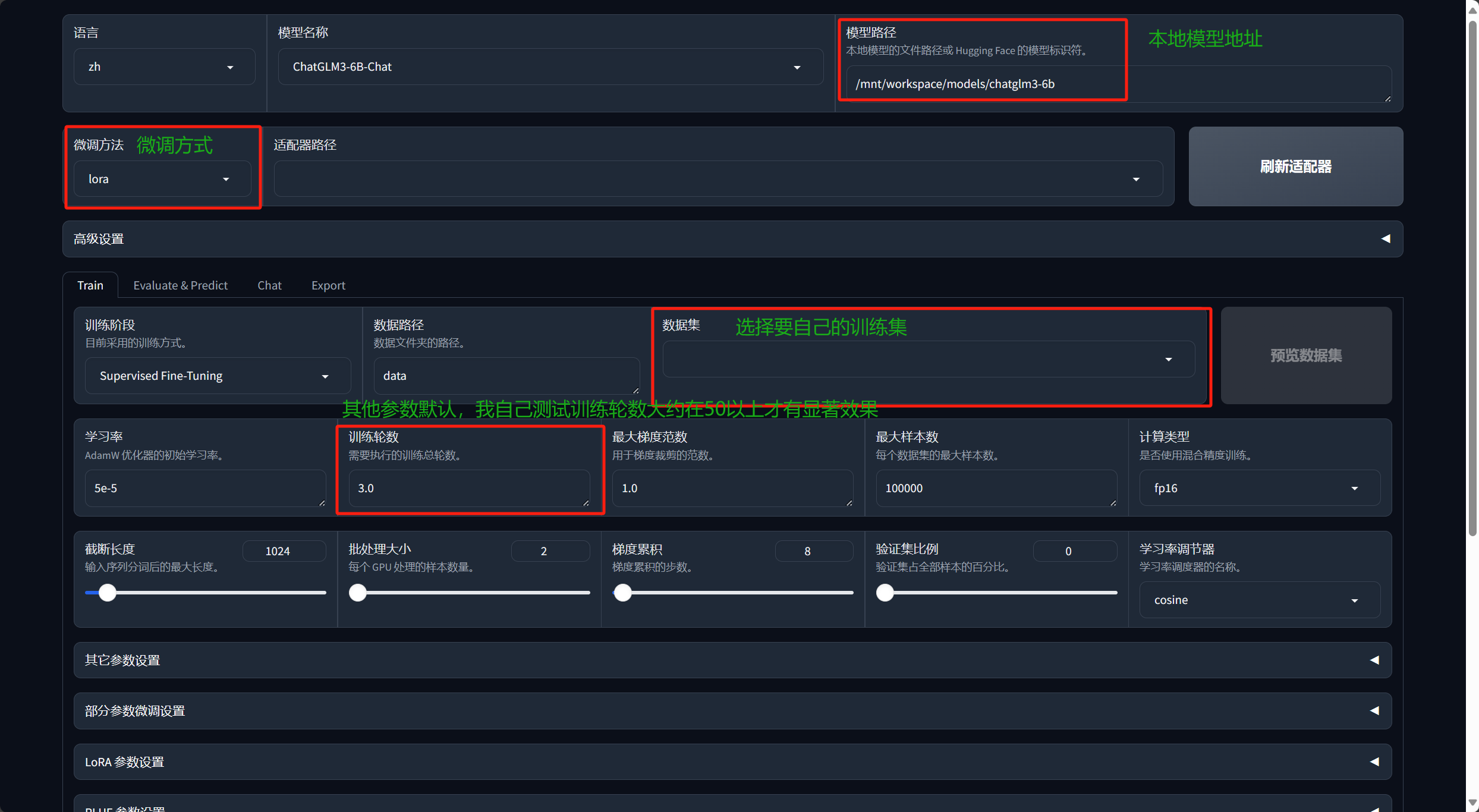Open the 学习率调节器 dropdown showing cosine

(x=1260, y=600)
